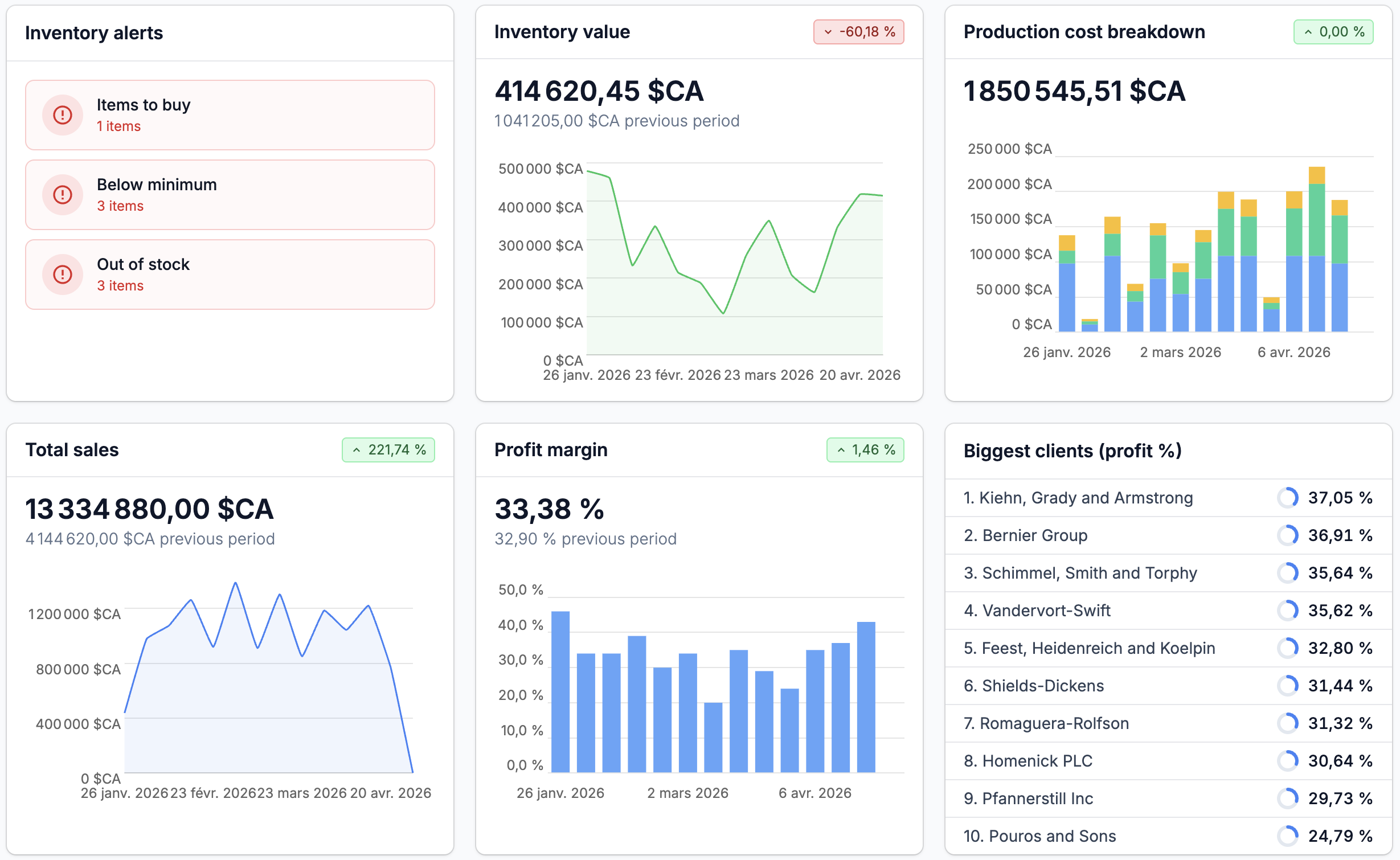Screen dimensions: 1400x860
Task: Select client row 8. Homenick PLC
Action: 1168,761
